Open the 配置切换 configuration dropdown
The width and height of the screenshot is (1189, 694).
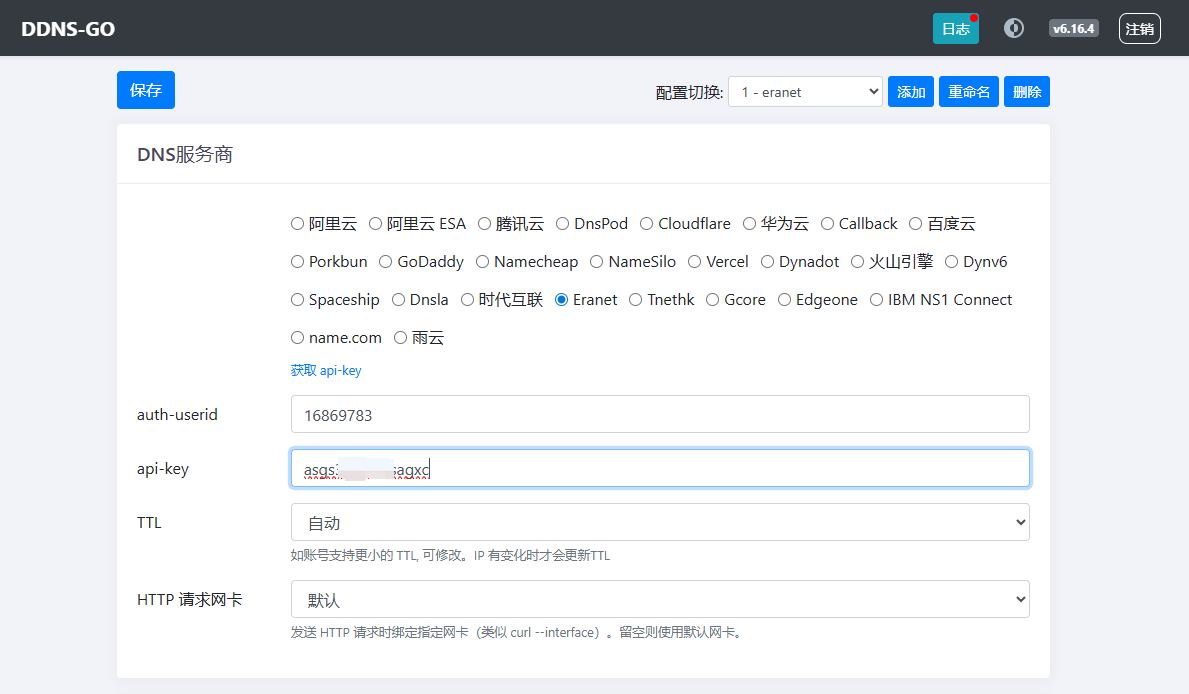point(805,92)
